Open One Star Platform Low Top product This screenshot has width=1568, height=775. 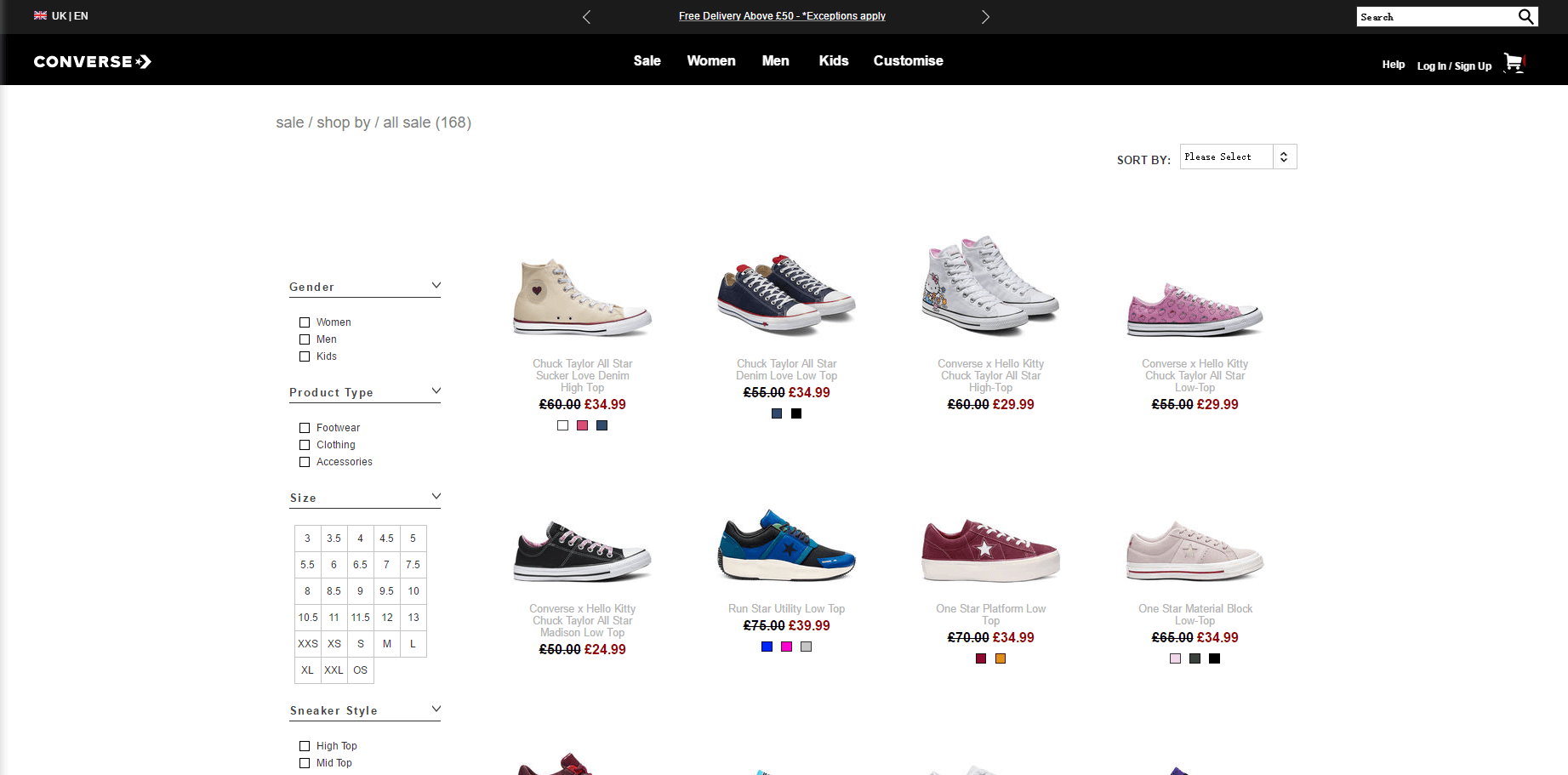(991, 614)
